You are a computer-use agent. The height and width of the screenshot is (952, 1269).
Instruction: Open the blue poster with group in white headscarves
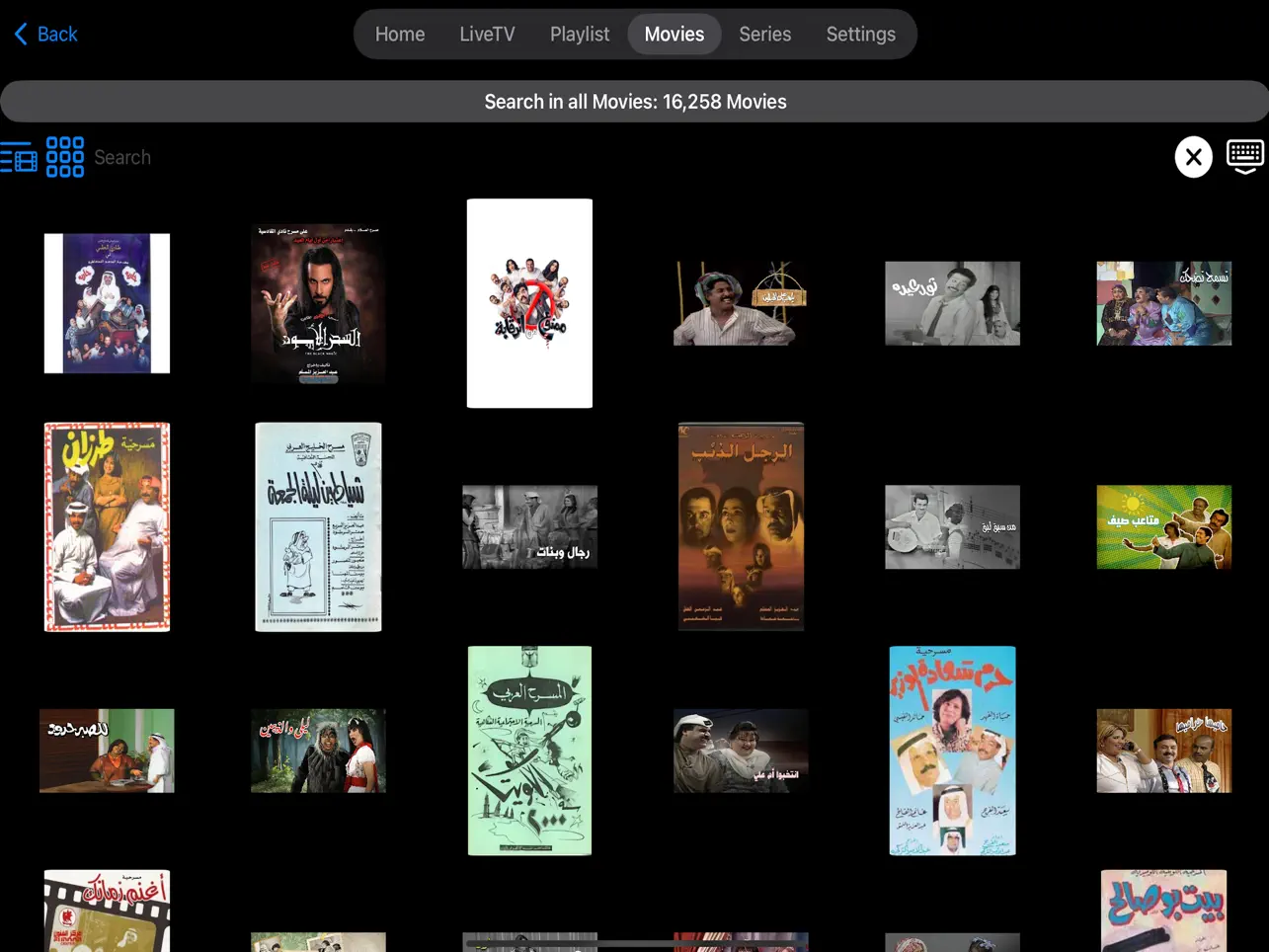(107, 303)
